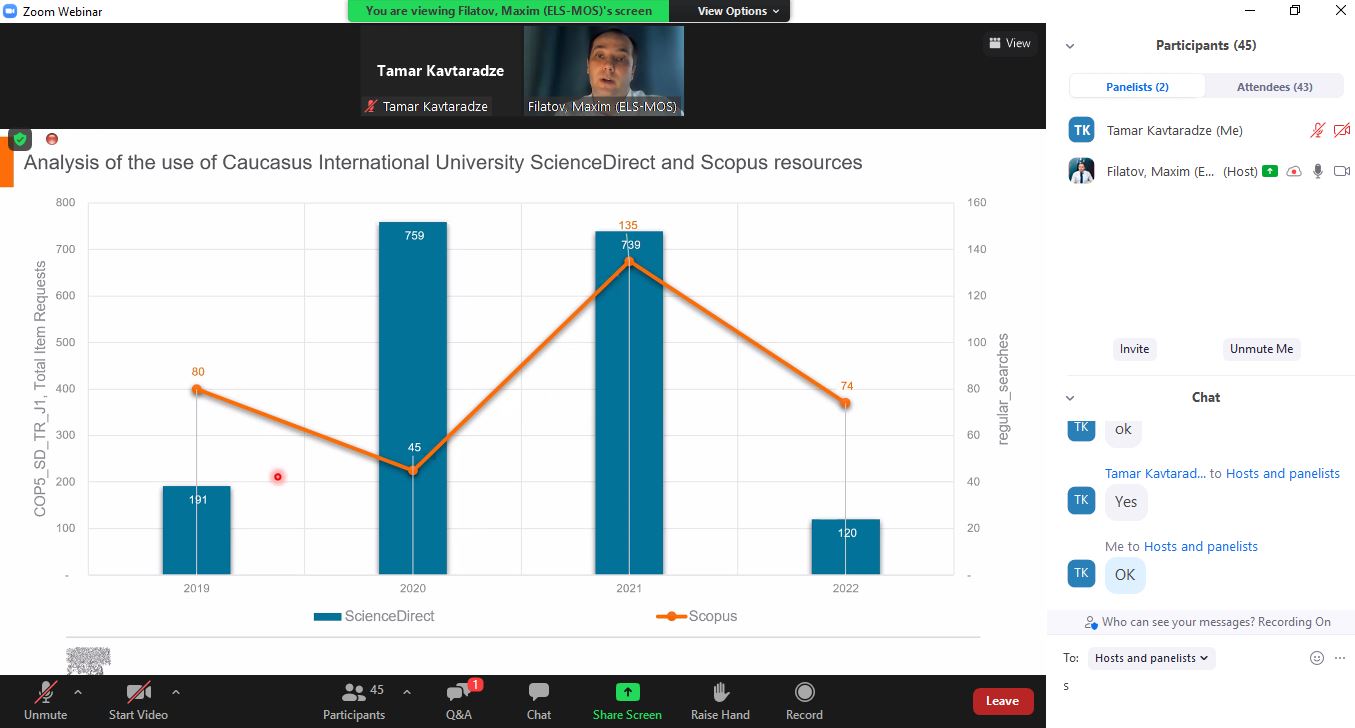Click the green Share Screen icon

(x=627, y=691)
